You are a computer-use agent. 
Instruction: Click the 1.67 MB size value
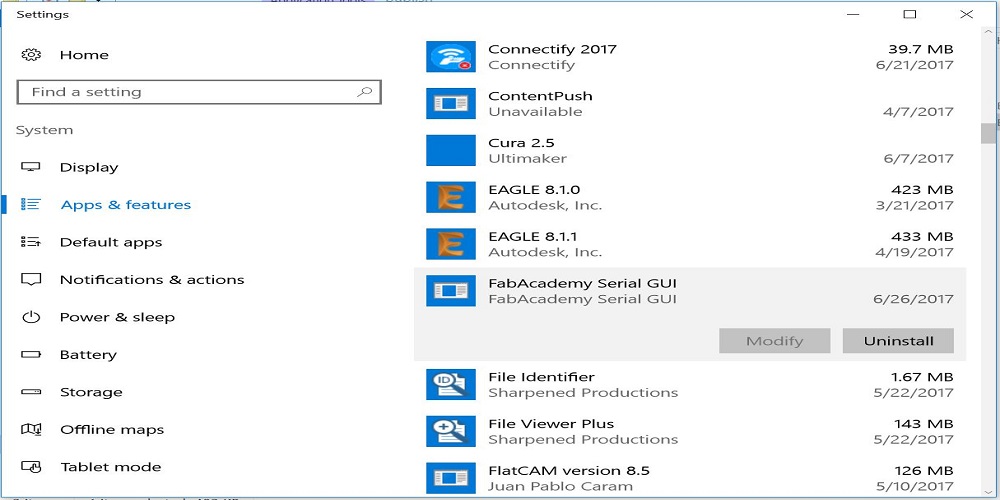(x=922, y=377)
